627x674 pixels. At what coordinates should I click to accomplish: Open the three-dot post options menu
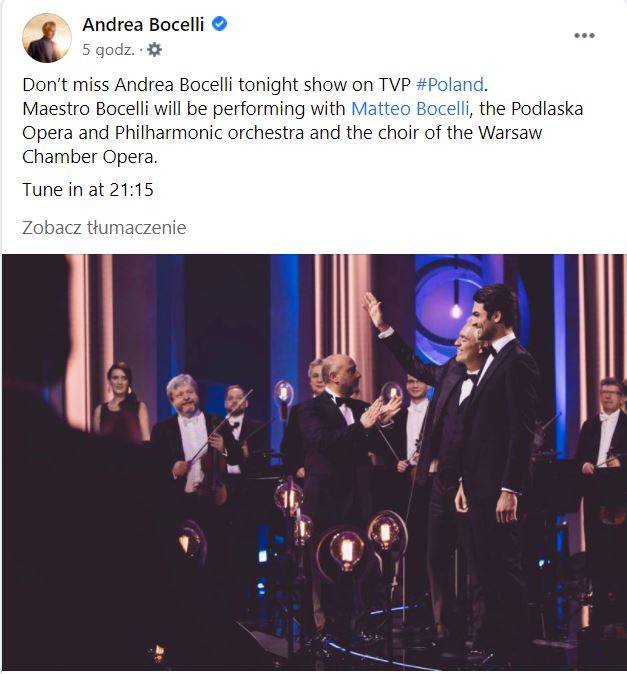584,35
